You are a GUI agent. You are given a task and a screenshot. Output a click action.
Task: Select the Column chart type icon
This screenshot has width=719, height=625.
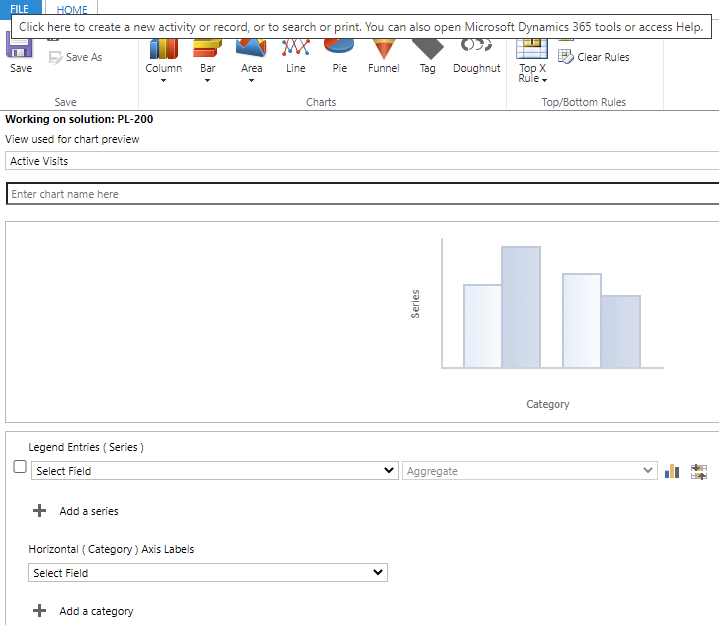point(164,49)
